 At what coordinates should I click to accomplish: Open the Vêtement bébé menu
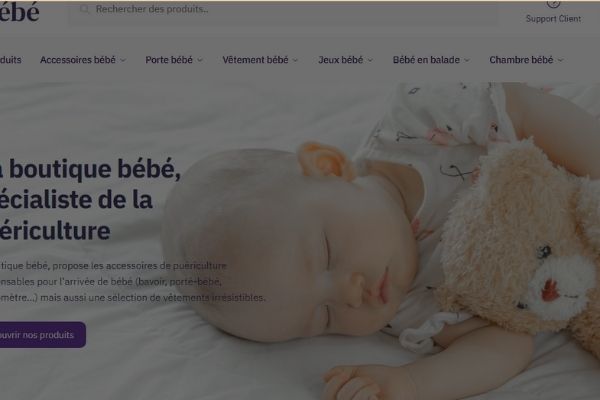pos(255,60)
